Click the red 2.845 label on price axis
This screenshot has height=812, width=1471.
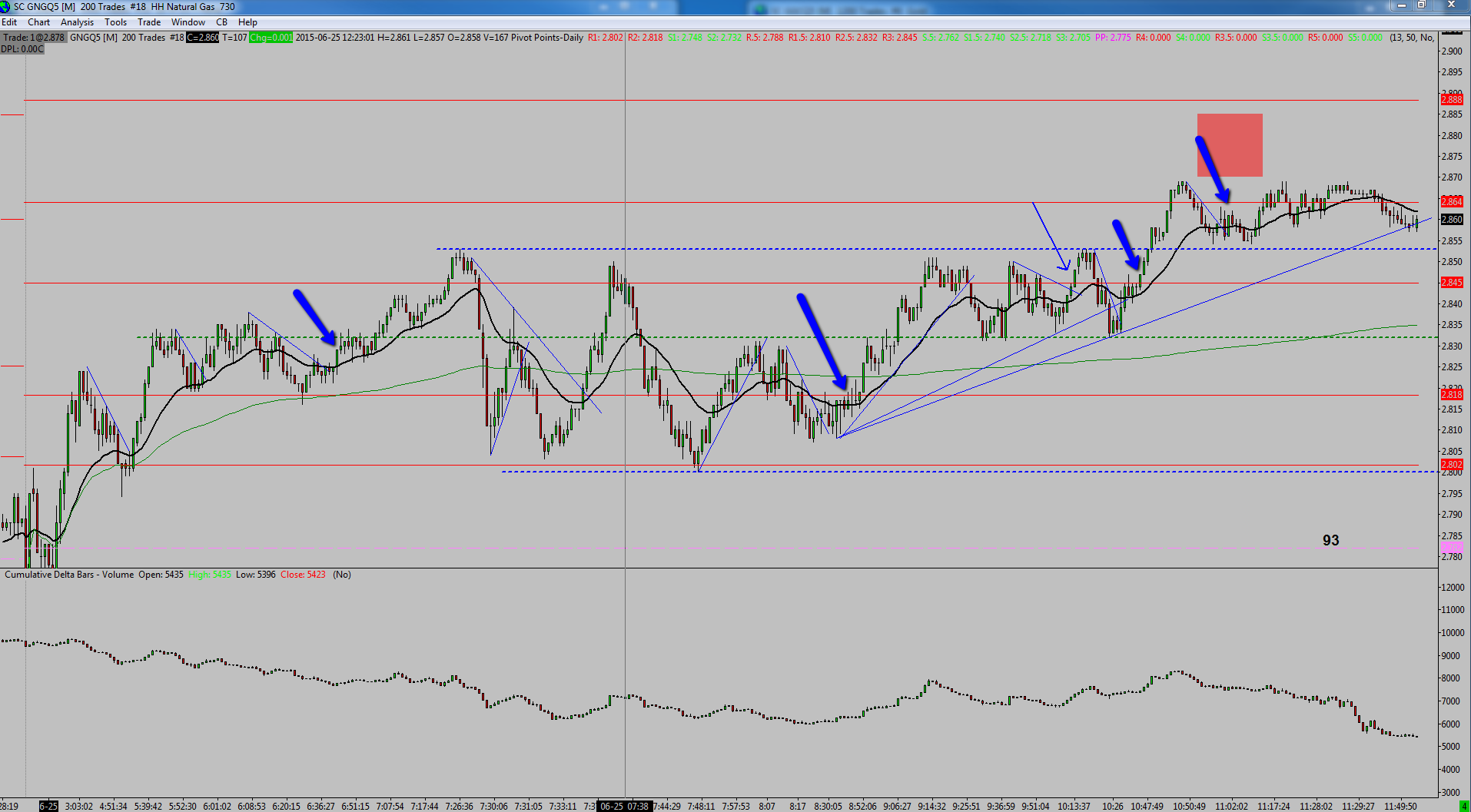point(1452,283)
